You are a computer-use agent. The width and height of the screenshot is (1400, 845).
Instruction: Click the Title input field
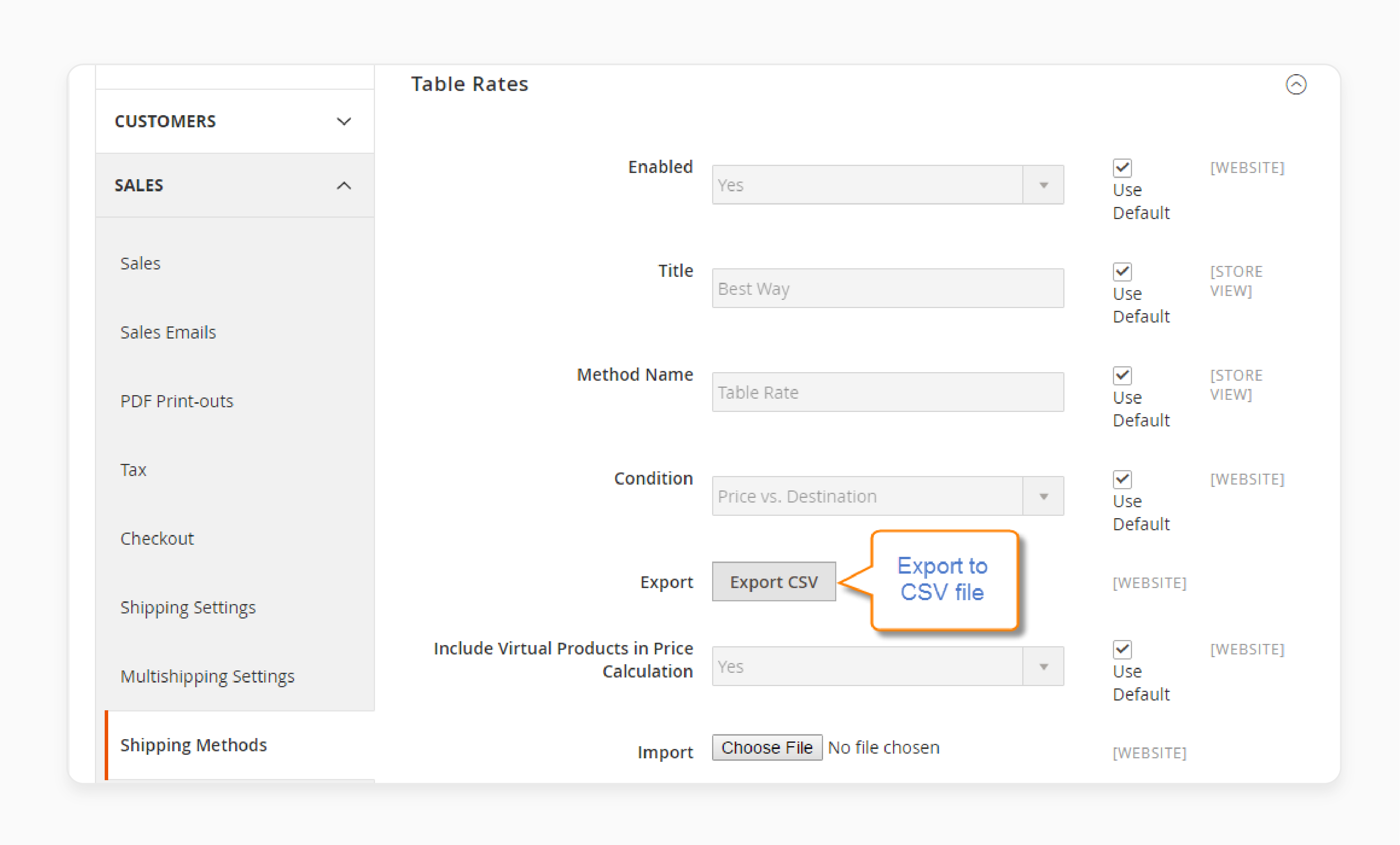887,289
